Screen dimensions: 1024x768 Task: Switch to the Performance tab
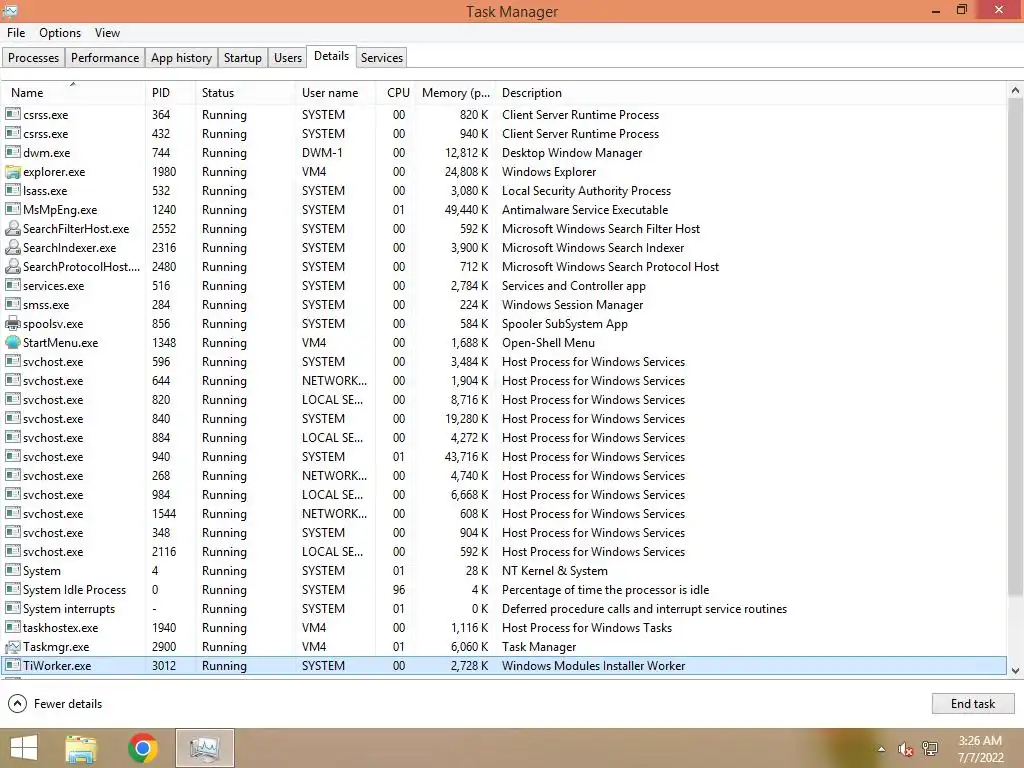point(104,57)
